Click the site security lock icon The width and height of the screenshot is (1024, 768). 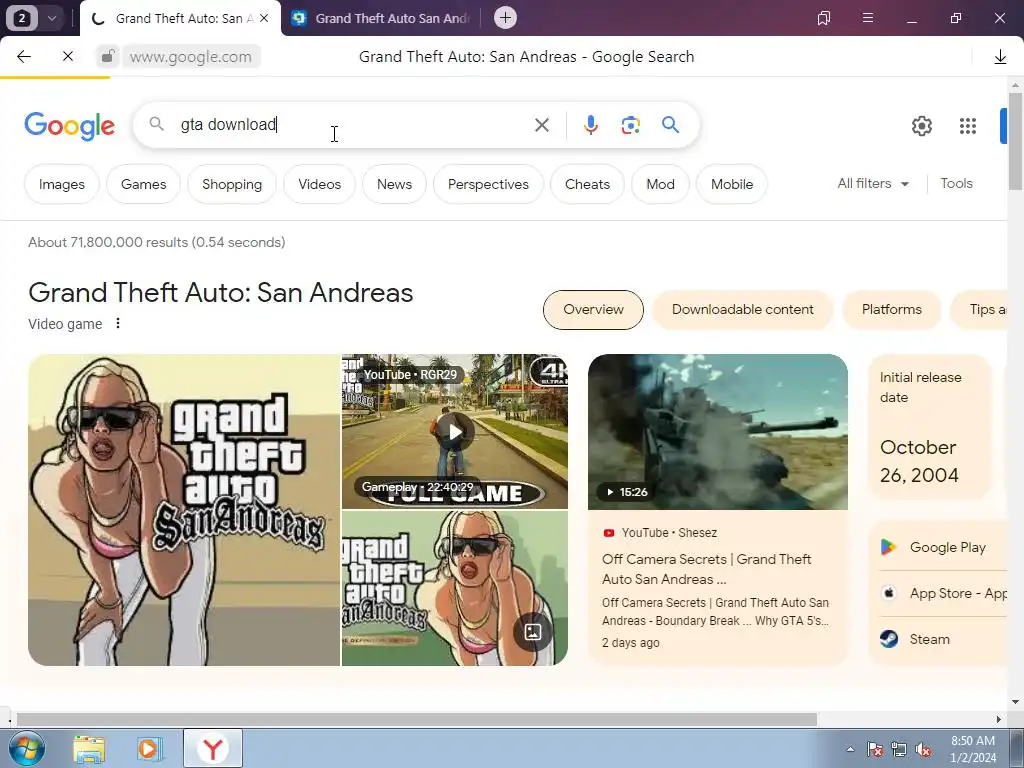[108, 57]
